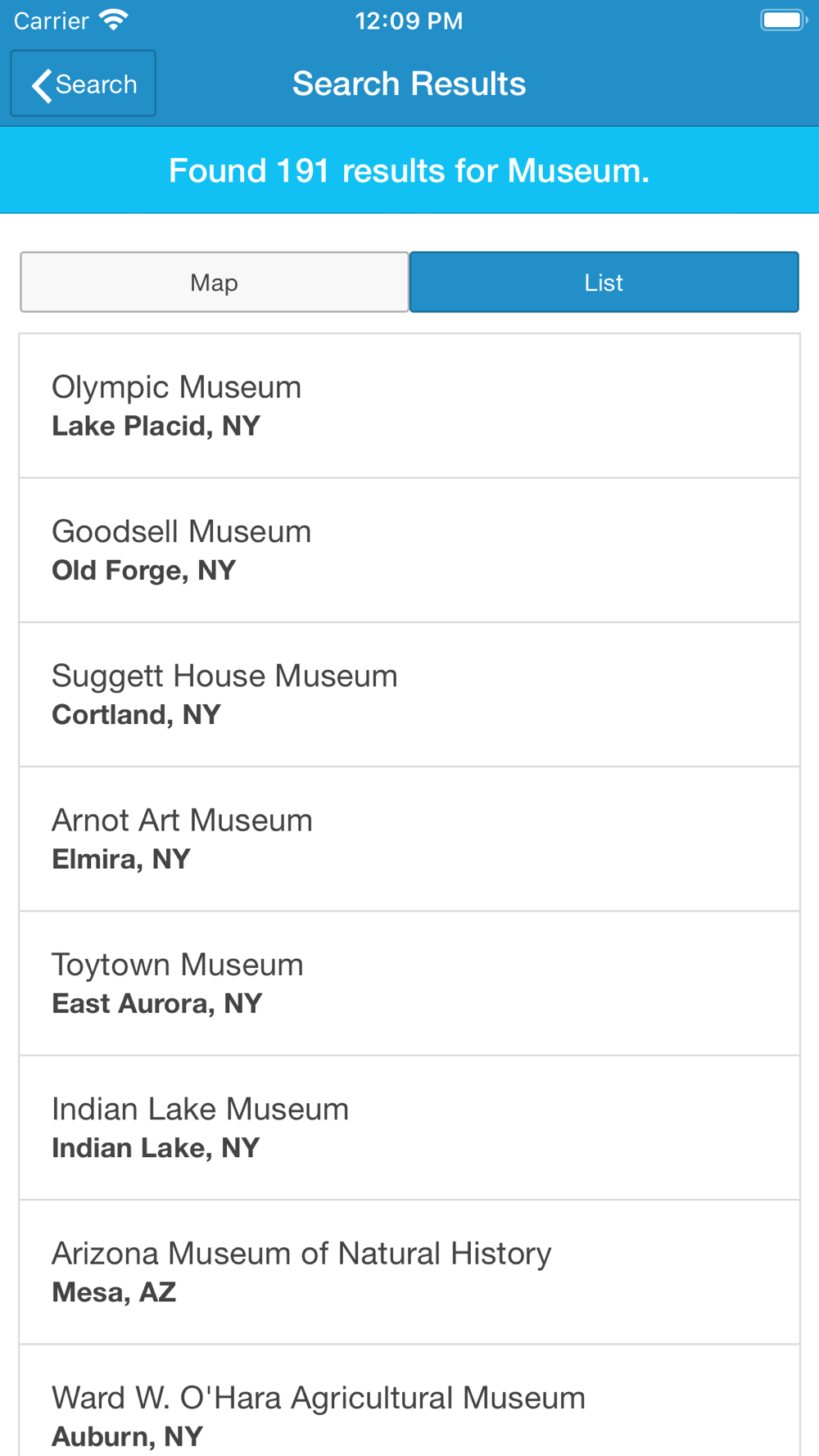
Task: Select the List view tab
Action: 604,283
